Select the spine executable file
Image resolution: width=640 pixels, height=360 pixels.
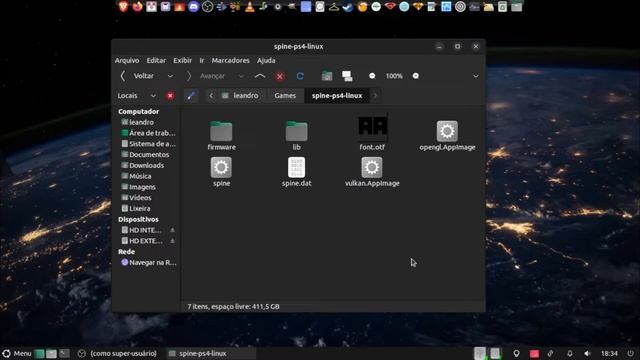click(221, 172)
